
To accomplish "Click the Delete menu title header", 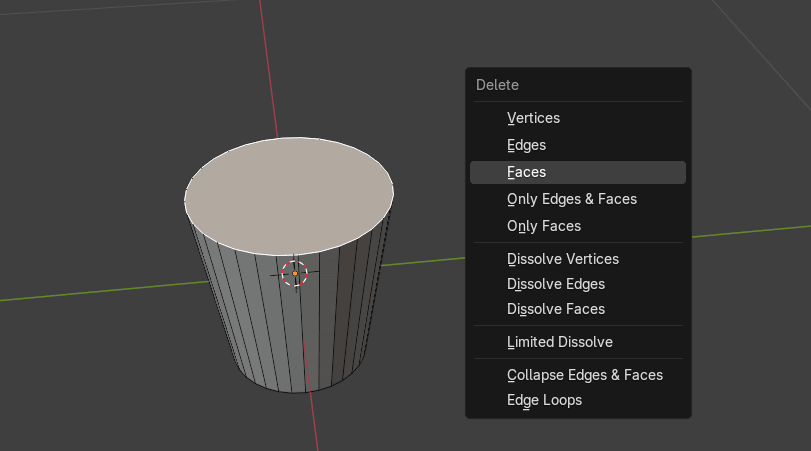I will click(497, 85).
